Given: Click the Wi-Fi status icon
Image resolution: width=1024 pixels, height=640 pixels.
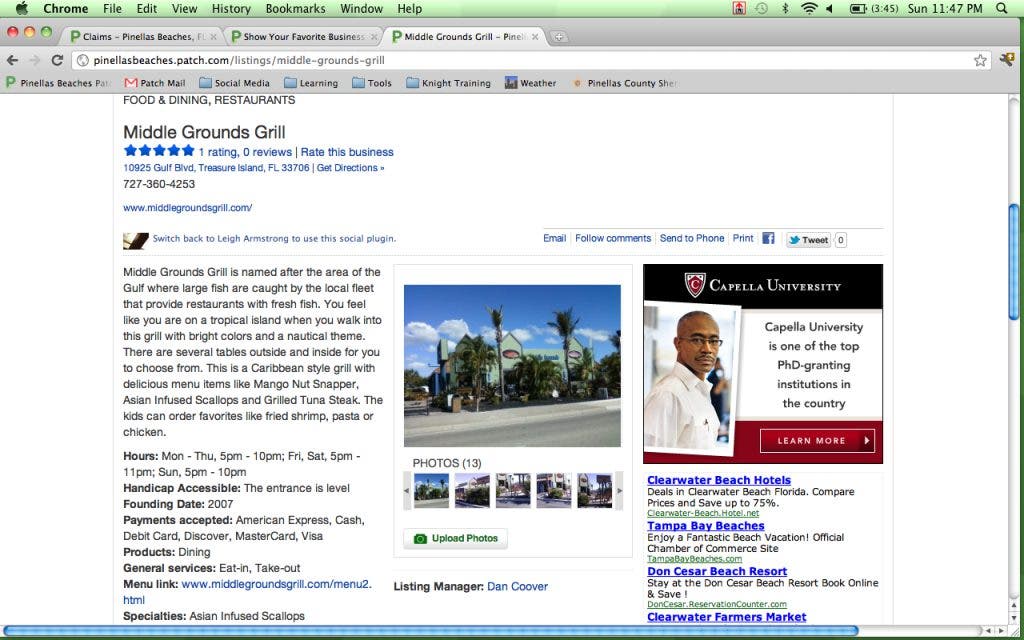Looking at the screenshot, I should (808, 8).
